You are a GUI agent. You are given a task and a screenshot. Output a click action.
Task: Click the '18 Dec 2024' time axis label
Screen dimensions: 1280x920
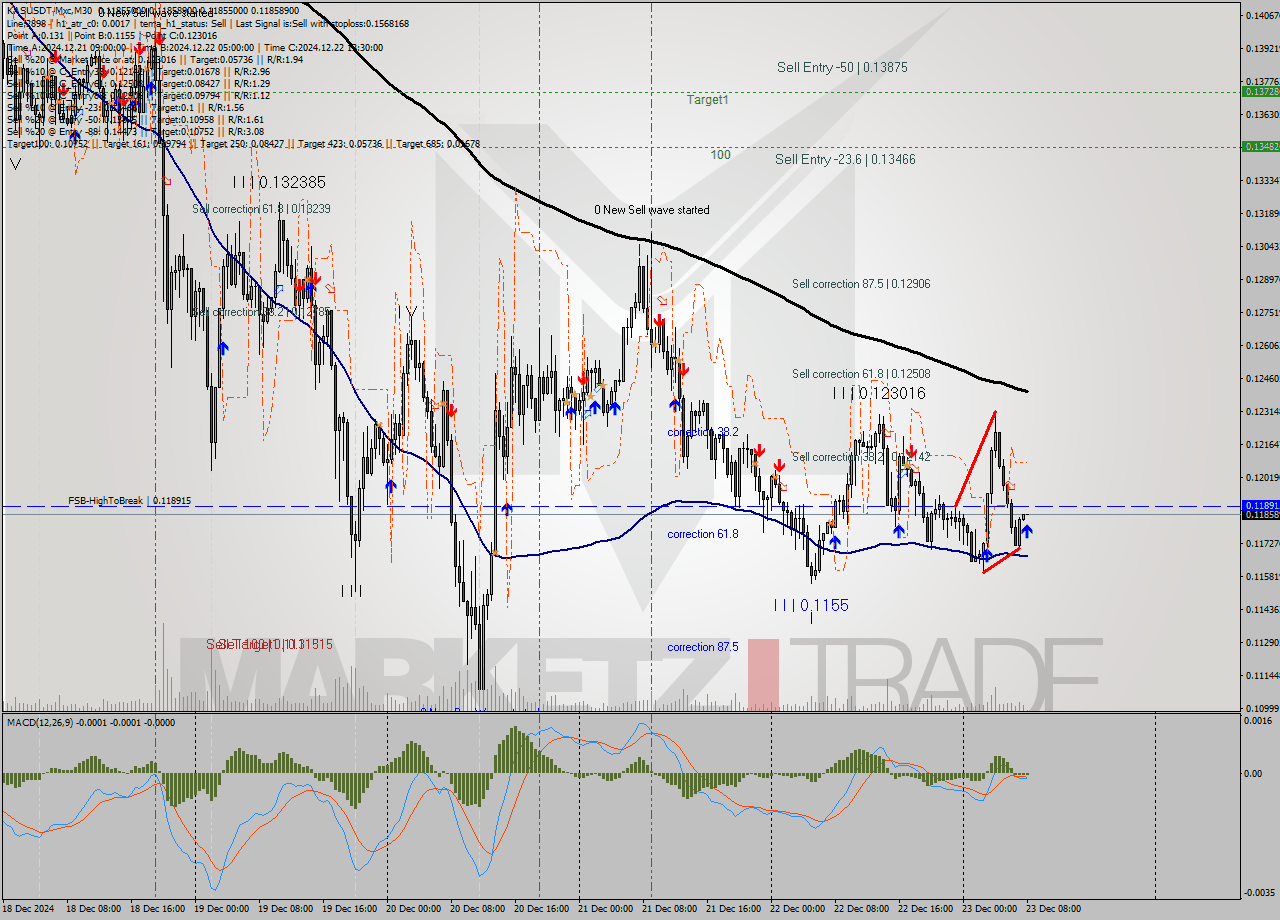(29, 909)
